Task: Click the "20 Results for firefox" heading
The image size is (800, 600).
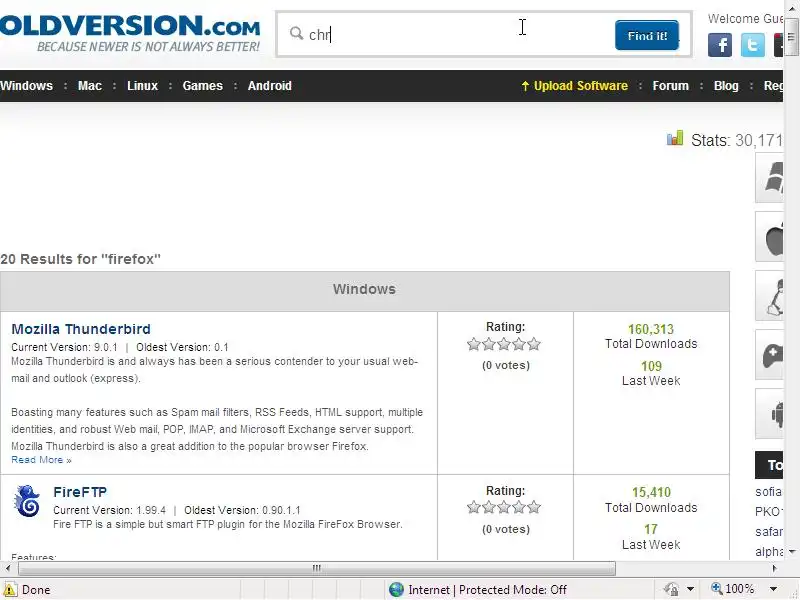Action: coord(81,259)
